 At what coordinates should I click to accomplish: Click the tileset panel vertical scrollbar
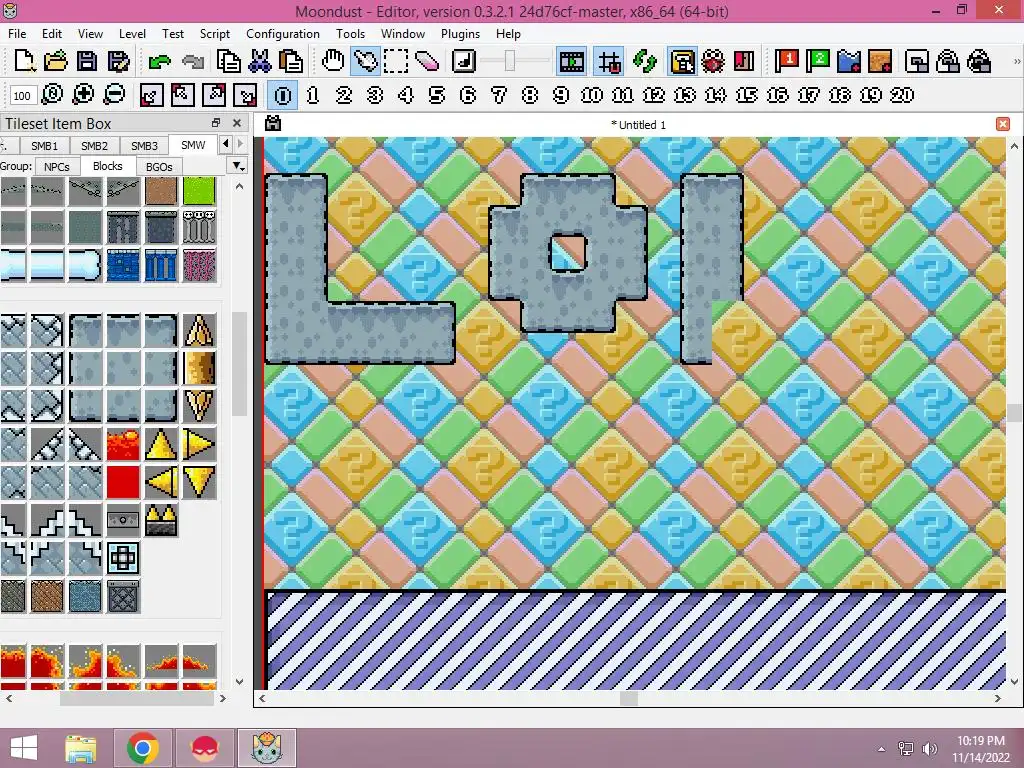pos(239,366)
